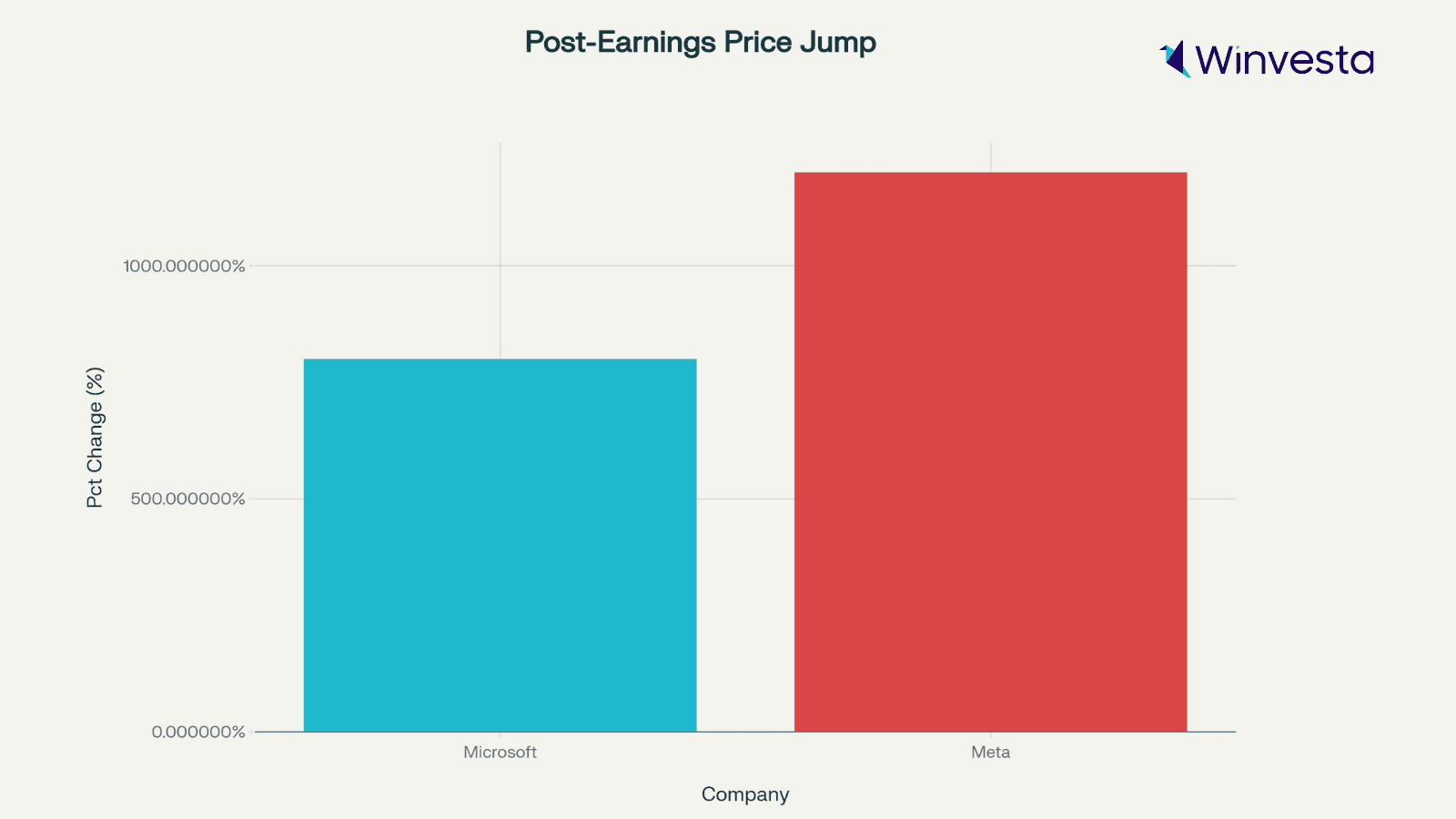The image size is (1456, 819).
Task: Click the Company x-axis title
Action: (x=744, y=794)
